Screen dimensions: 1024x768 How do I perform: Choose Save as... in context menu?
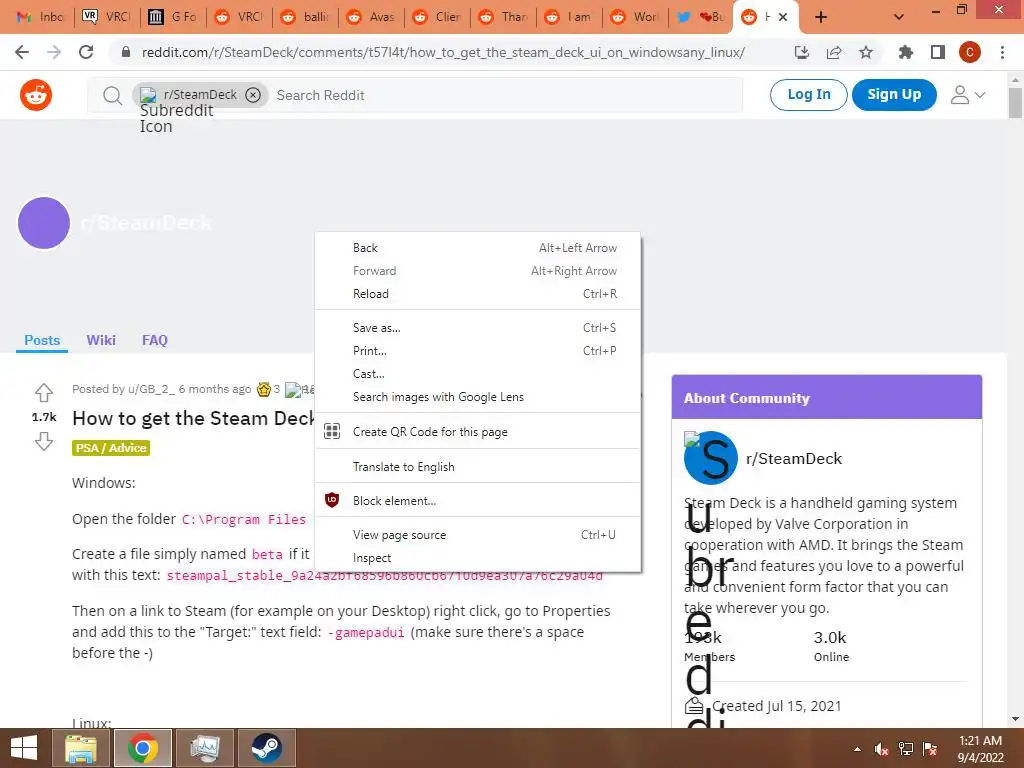478,328
